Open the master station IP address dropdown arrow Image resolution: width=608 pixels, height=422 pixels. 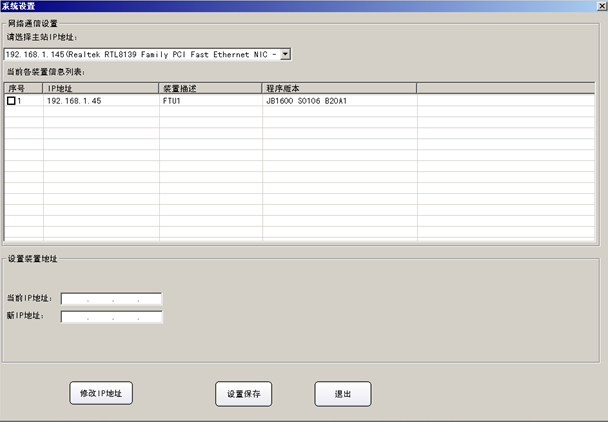point(285,53)
